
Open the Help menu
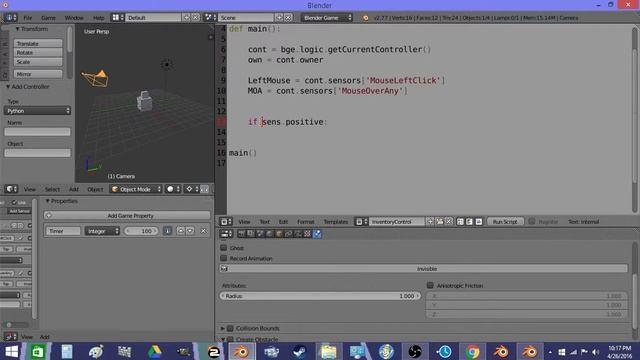(98, 18)
